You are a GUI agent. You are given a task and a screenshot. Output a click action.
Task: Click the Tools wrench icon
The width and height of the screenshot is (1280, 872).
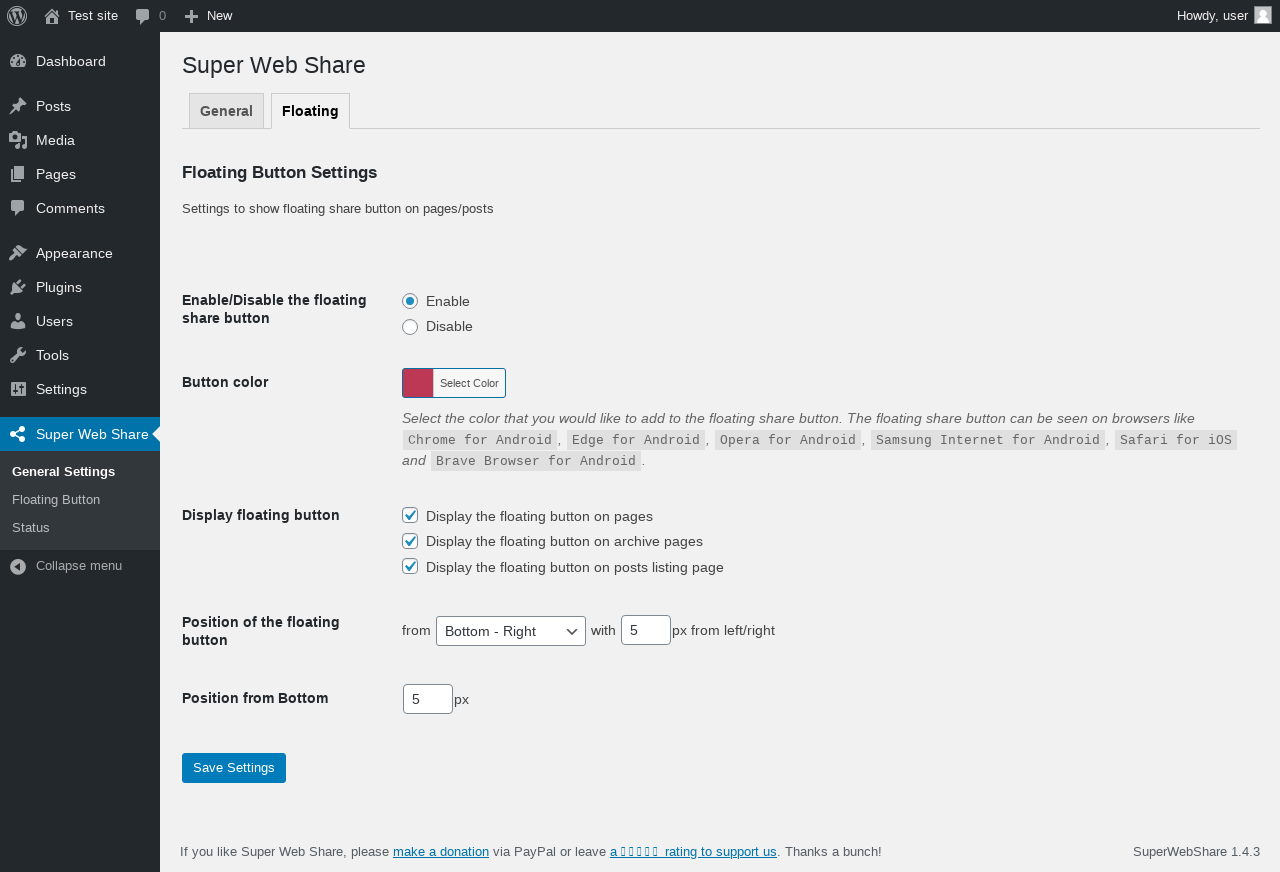pos(18,355)
